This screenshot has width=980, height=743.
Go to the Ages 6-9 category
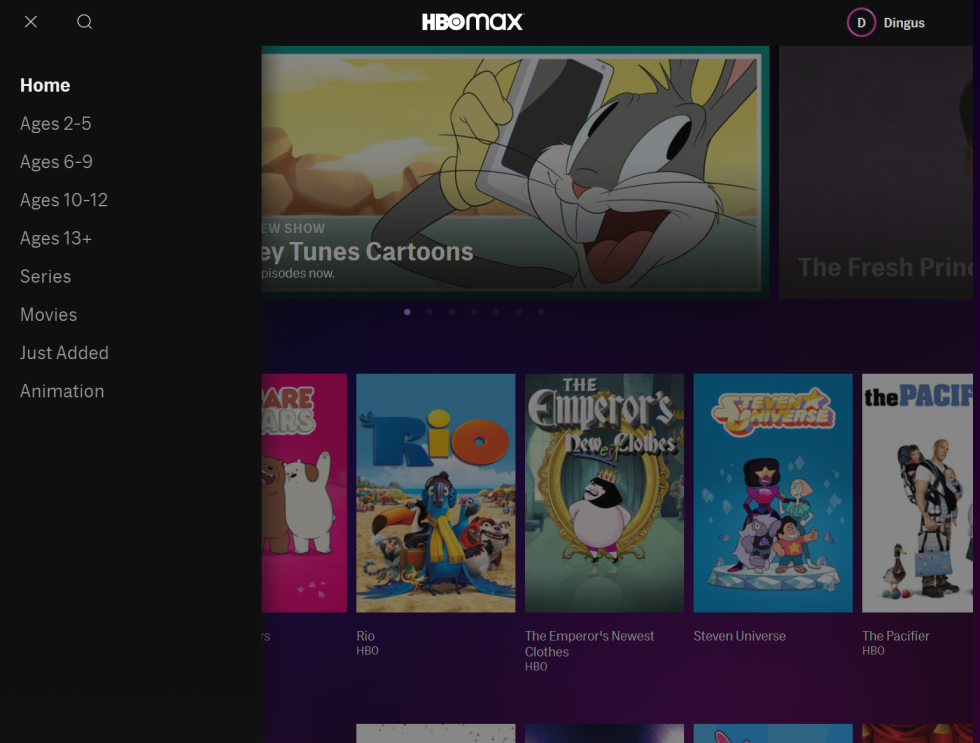tap(56, 161)
